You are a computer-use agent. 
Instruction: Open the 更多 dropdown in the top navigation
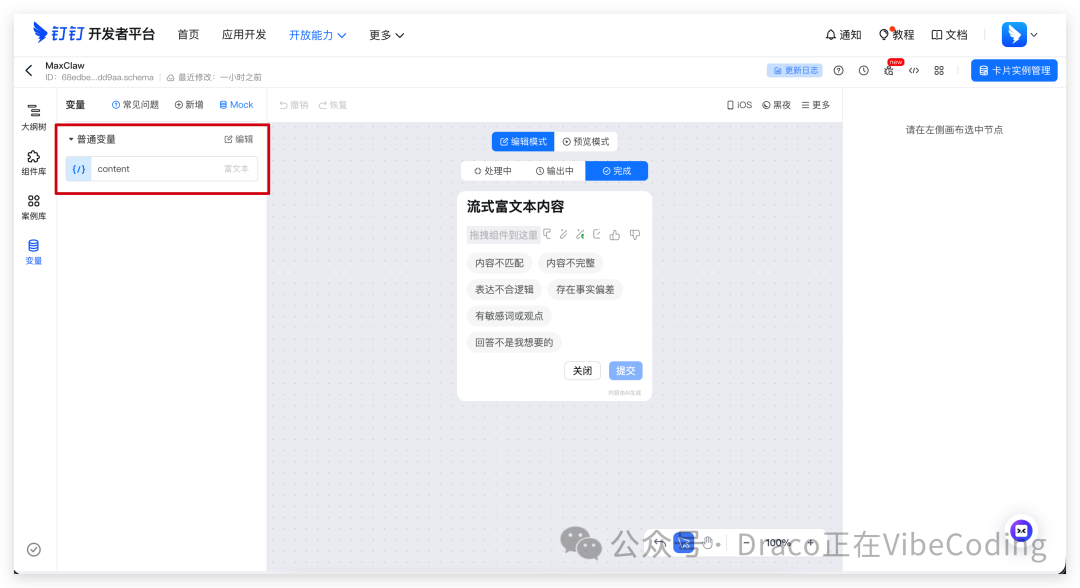[x=384, y=34]
